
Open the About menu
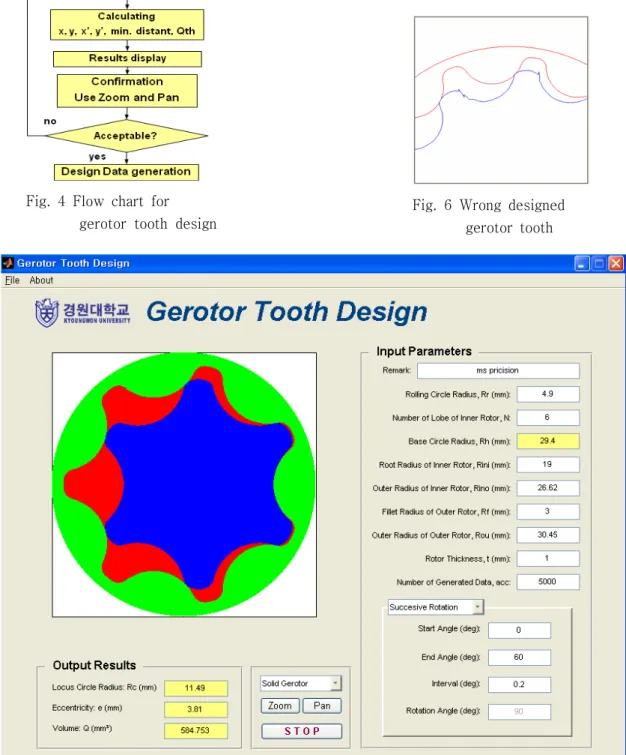41,280
